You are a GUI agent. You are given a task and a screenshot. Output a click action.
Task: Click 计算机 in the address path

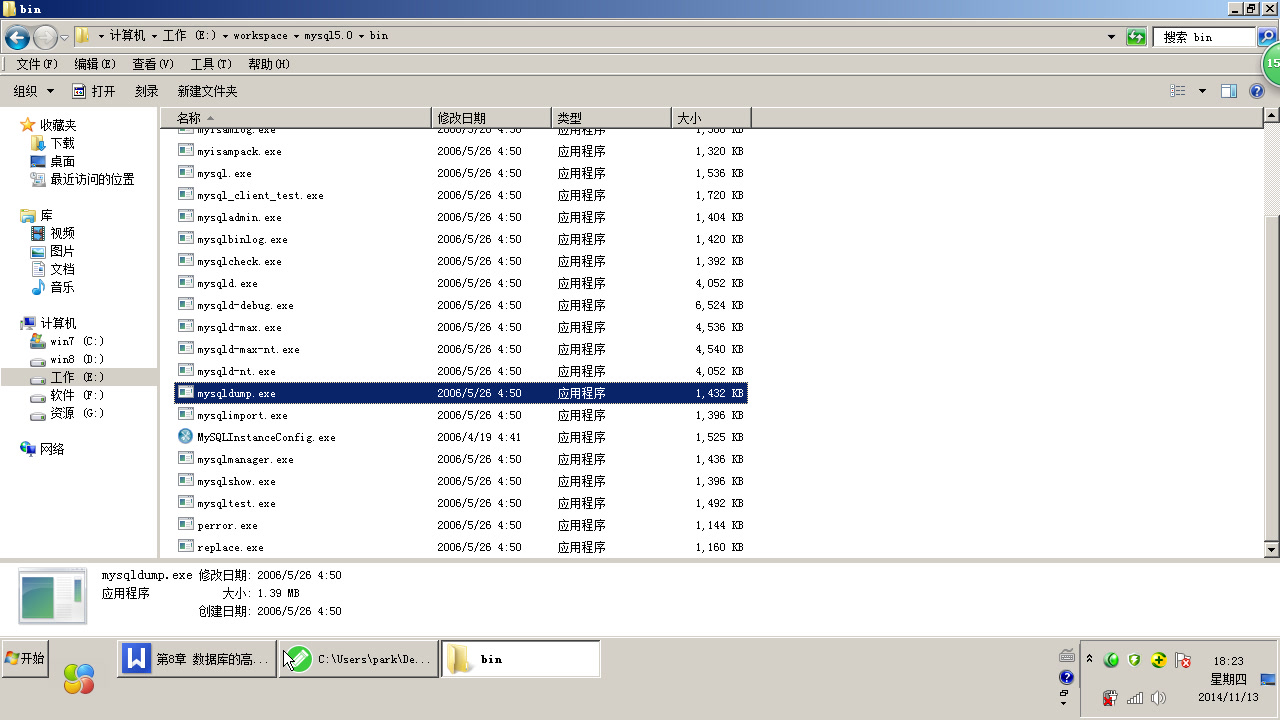127,36
